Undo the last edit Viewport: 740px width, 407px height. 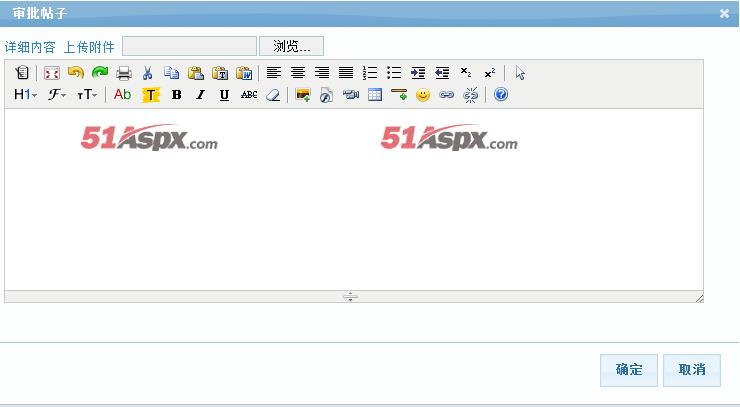[x=76, y=73]
